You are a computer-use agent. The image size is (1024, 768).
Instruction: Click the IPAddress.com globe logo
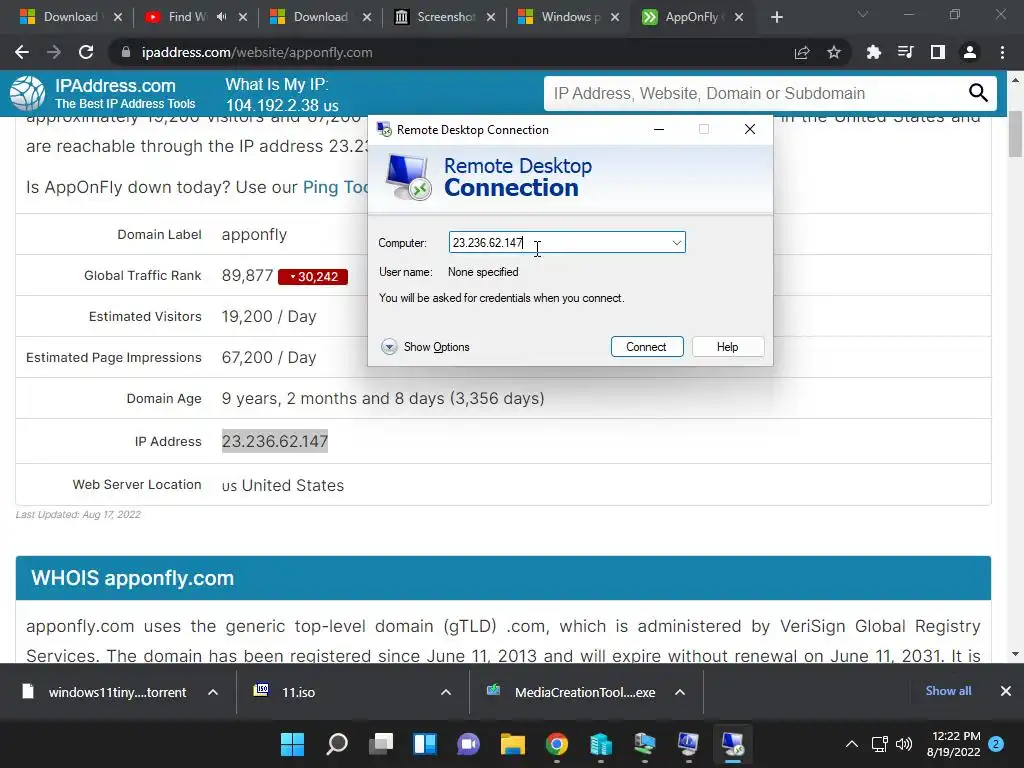point(27,93)
